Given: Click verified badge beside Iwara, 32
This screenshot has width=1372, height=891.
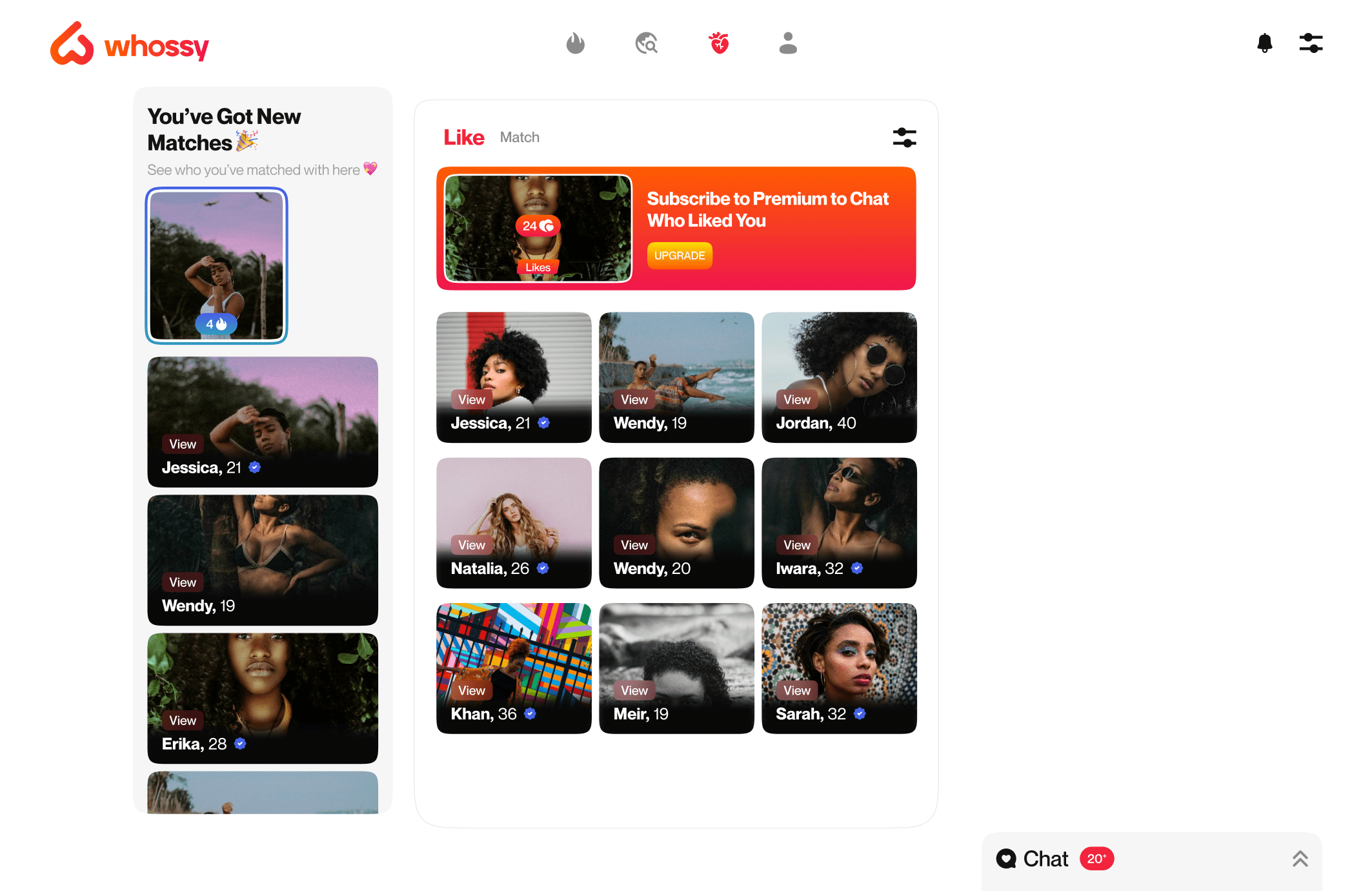Looking at the screenshot, I should [857, 568].
